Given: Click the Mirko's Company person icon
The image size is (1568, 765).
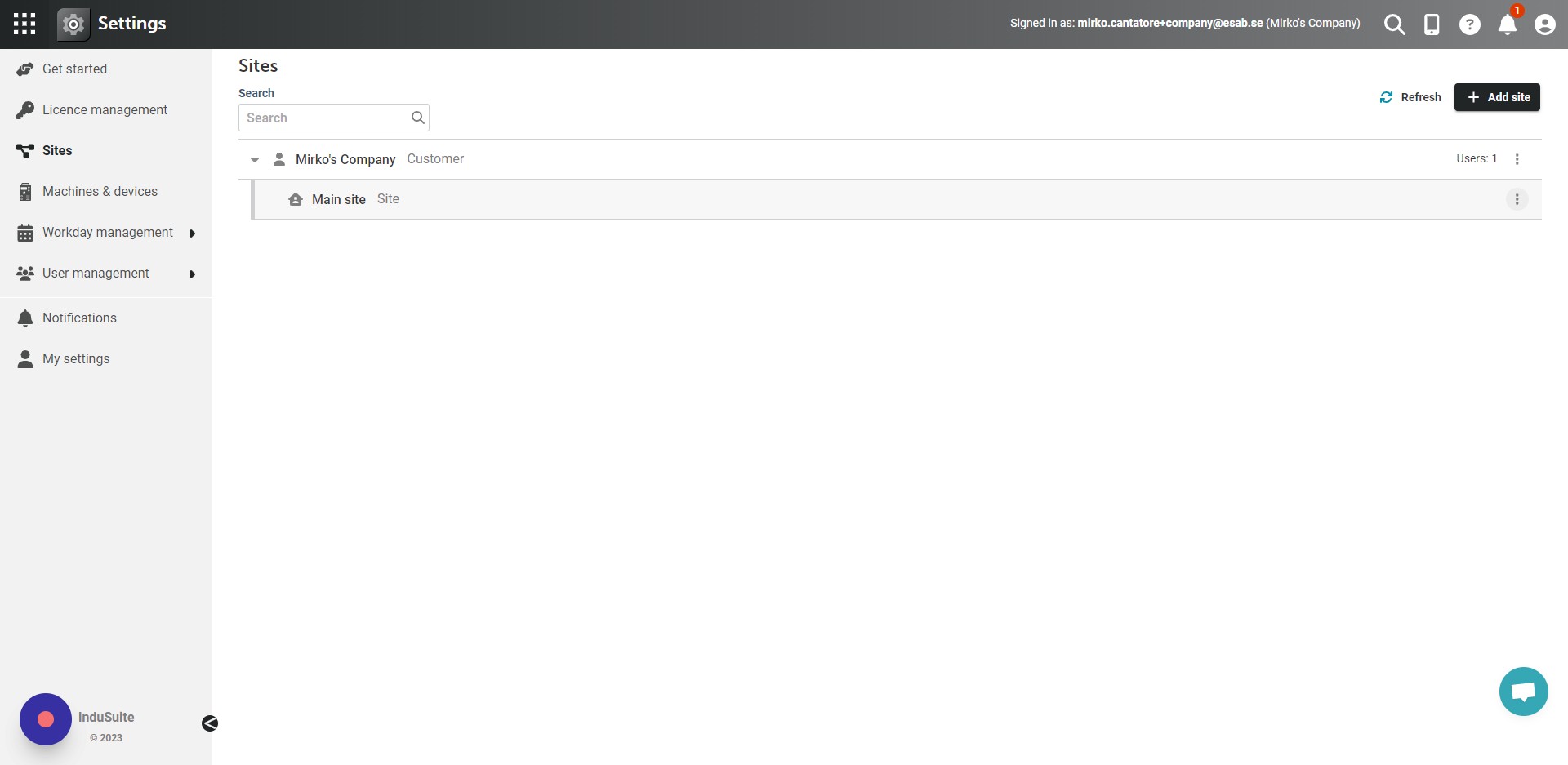Looking at the screenshot, I should (x=279, y=159).
